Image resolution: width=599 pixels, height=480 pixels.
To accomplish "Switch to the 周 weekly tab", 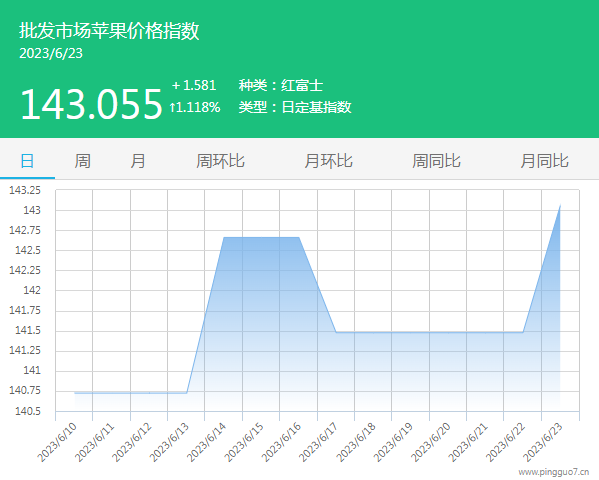I will tap(82, 161).
